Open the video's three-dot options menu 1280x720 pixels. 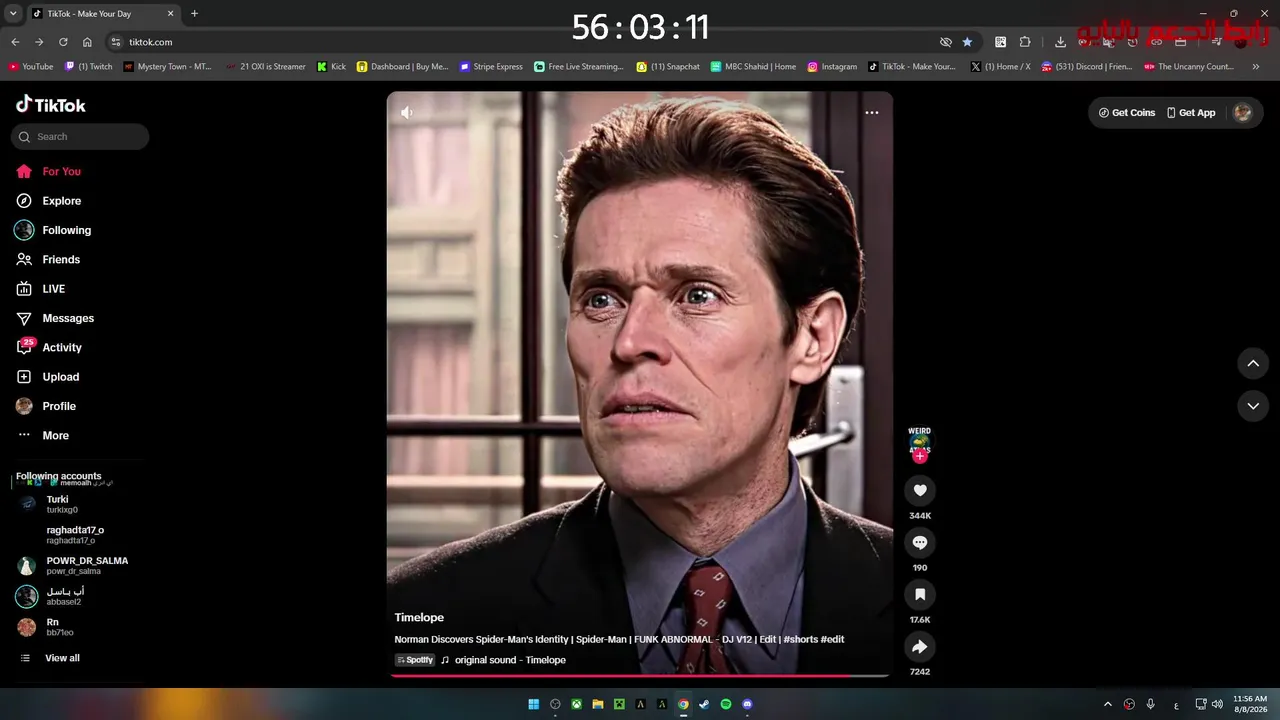pyautogui.click(x=872, y=113)
